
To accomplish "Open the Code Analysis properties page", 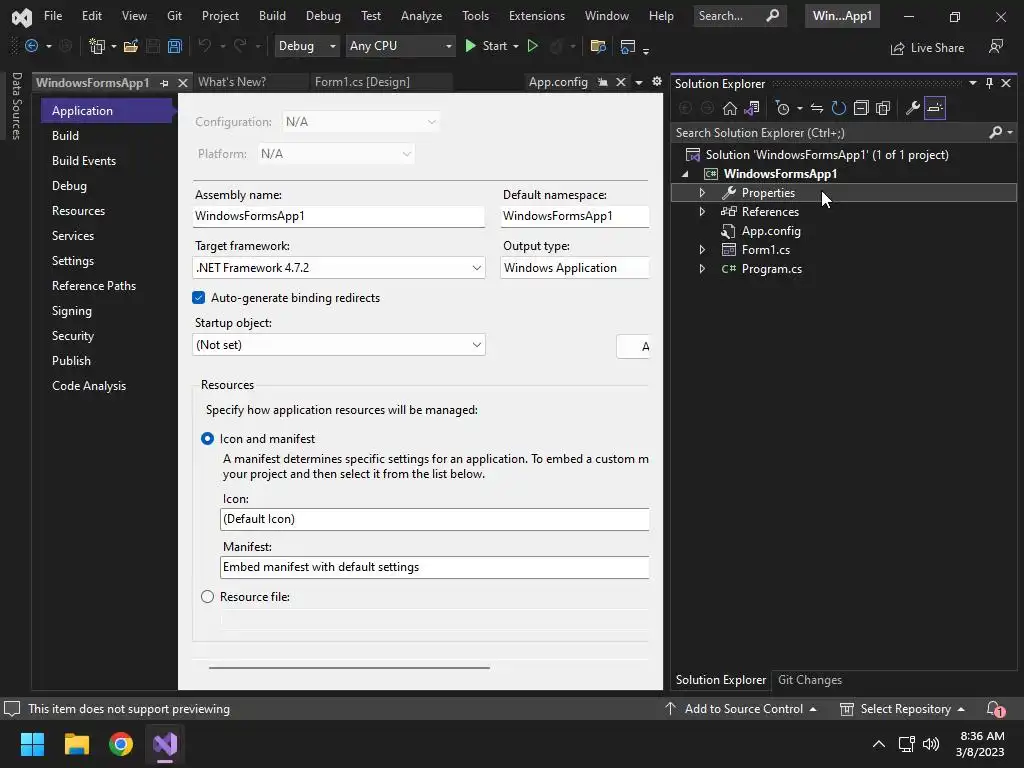I will (89, 386).
